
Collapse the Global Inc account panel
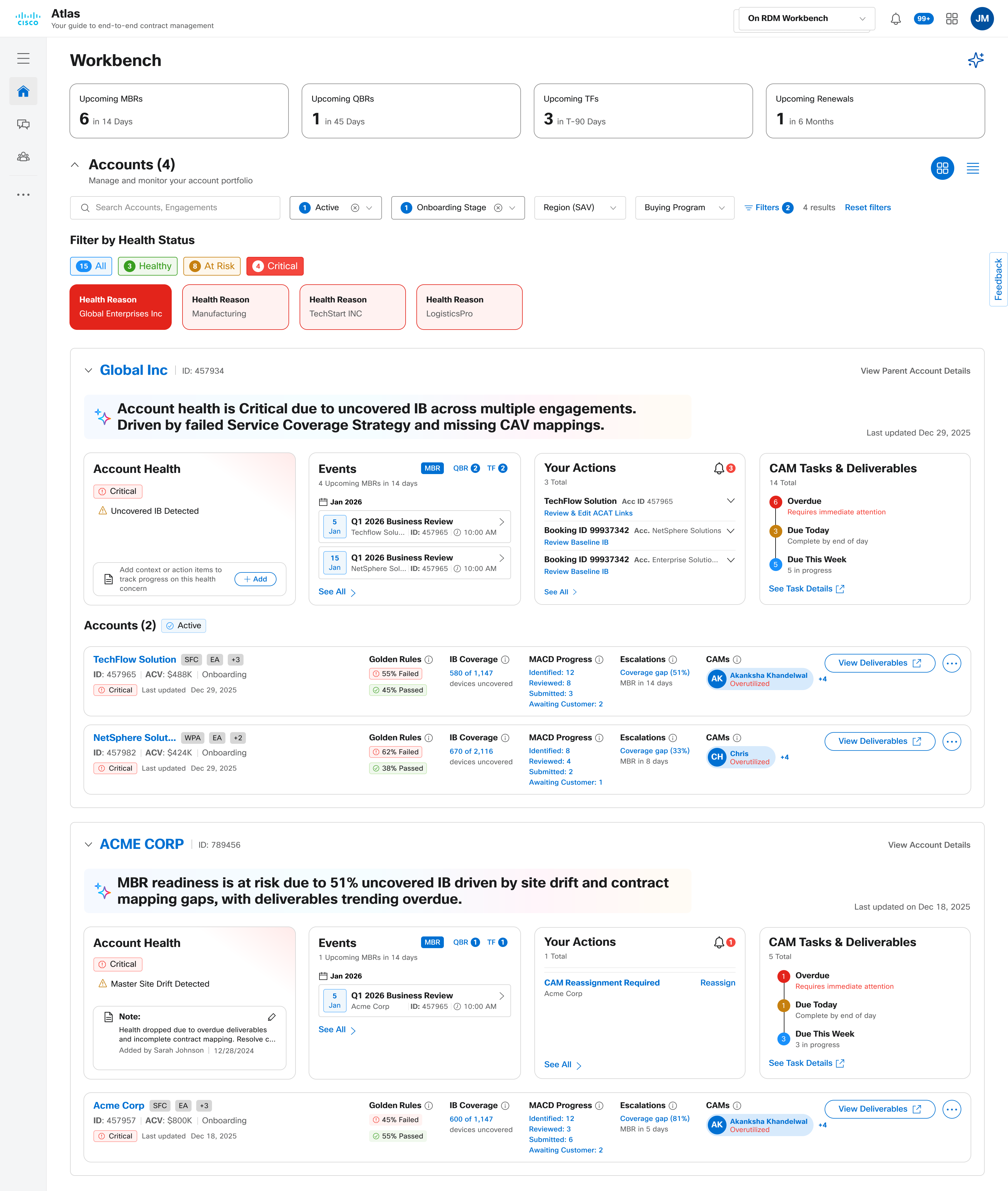[88, 371]
